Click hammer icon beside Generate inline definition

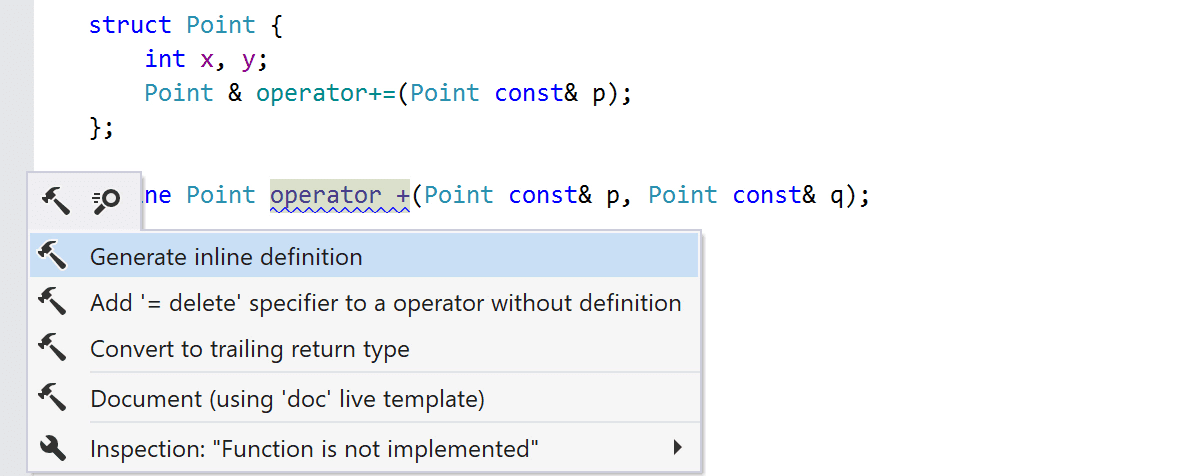point(52,257)
